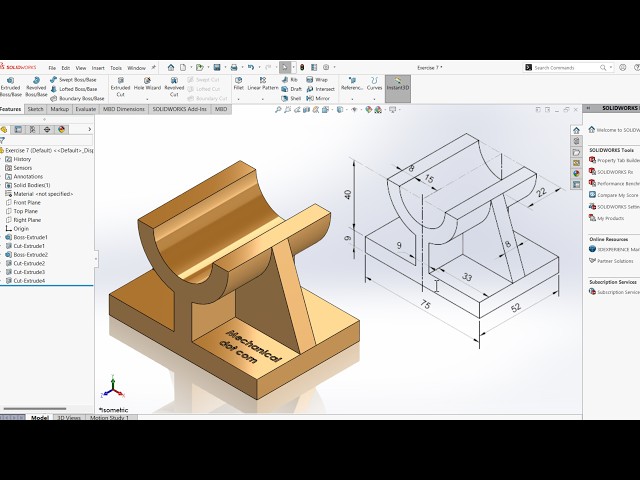Switch to the Evaluate tab

86,109
